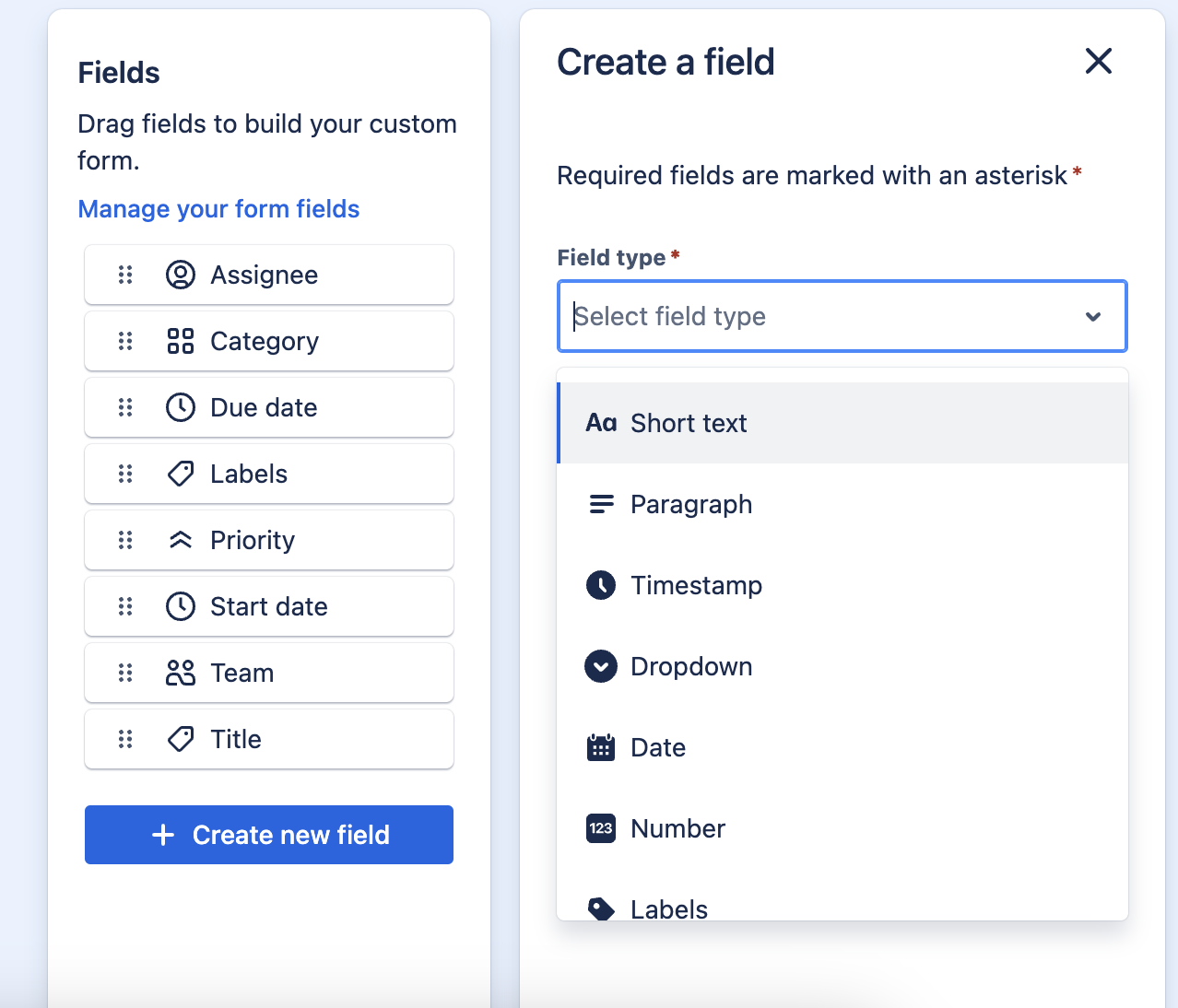
Task: Click the Title tag icon
Action: (181, 739)
